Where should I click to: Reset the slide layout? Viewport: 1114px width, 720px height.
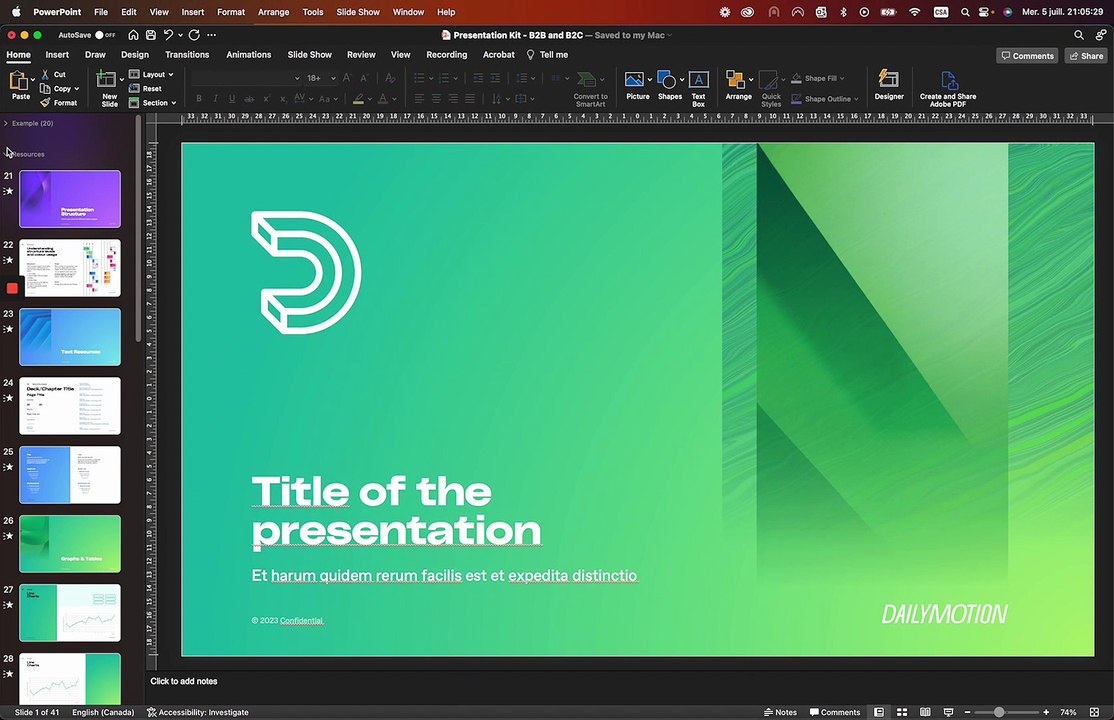pos(145,88)
